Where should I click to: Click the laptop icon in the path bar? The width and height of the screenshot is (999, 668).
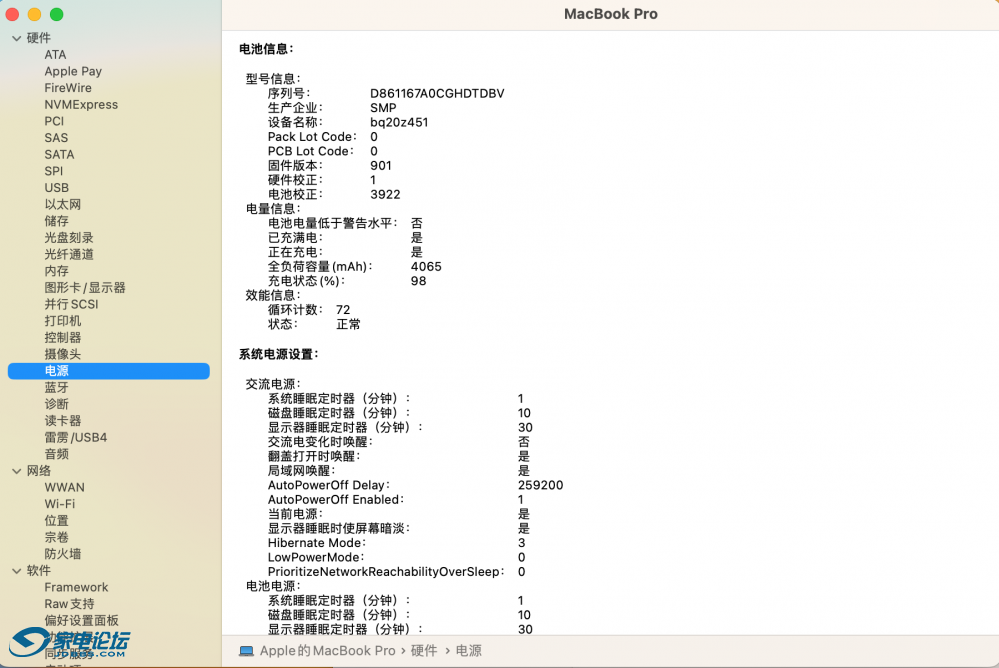coord(247,651)
